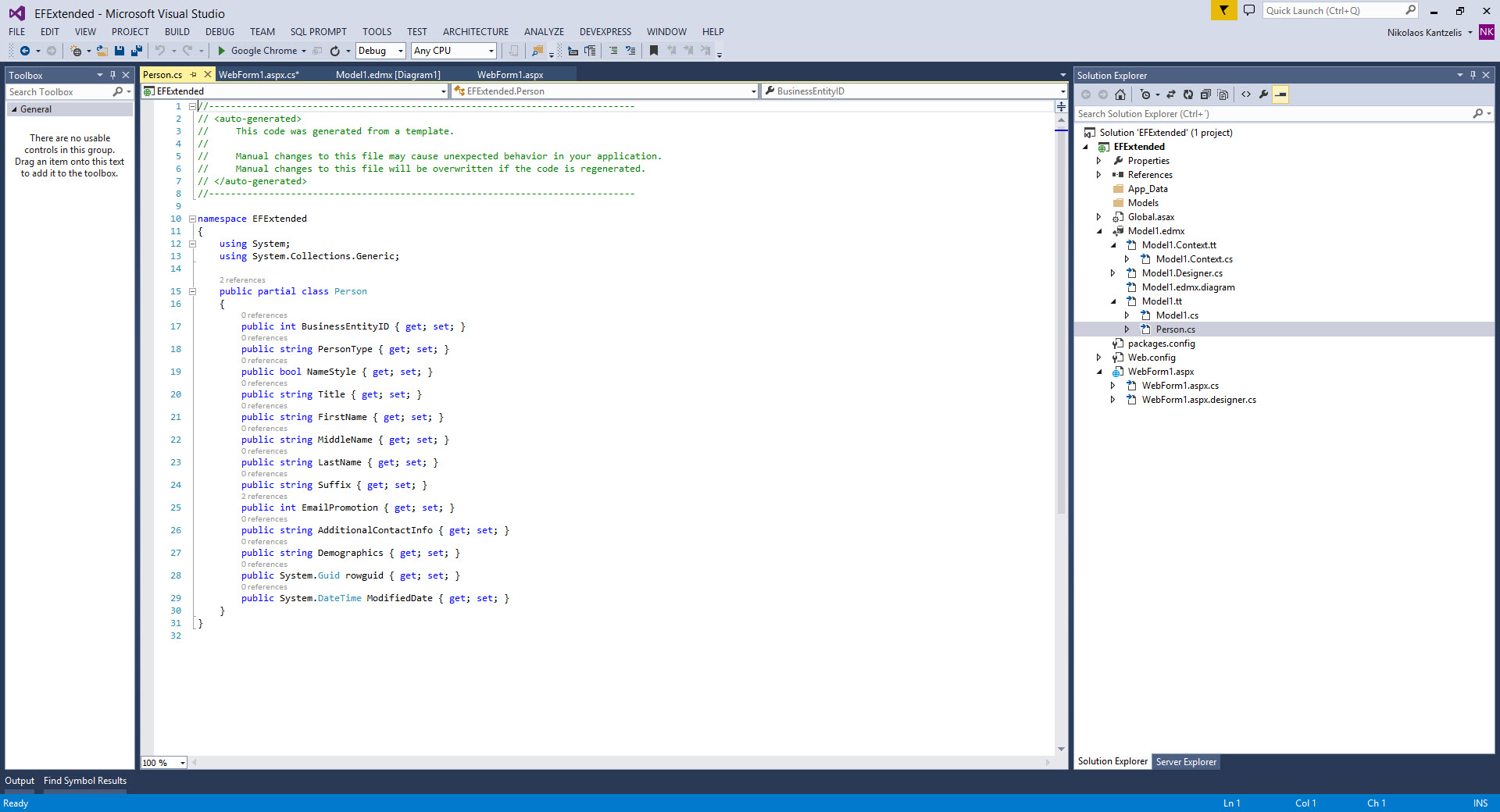This screenshot has height=812, width=1500.
Task: Collapse the General group in Toolbox
Action: click(x=14, y=109)
